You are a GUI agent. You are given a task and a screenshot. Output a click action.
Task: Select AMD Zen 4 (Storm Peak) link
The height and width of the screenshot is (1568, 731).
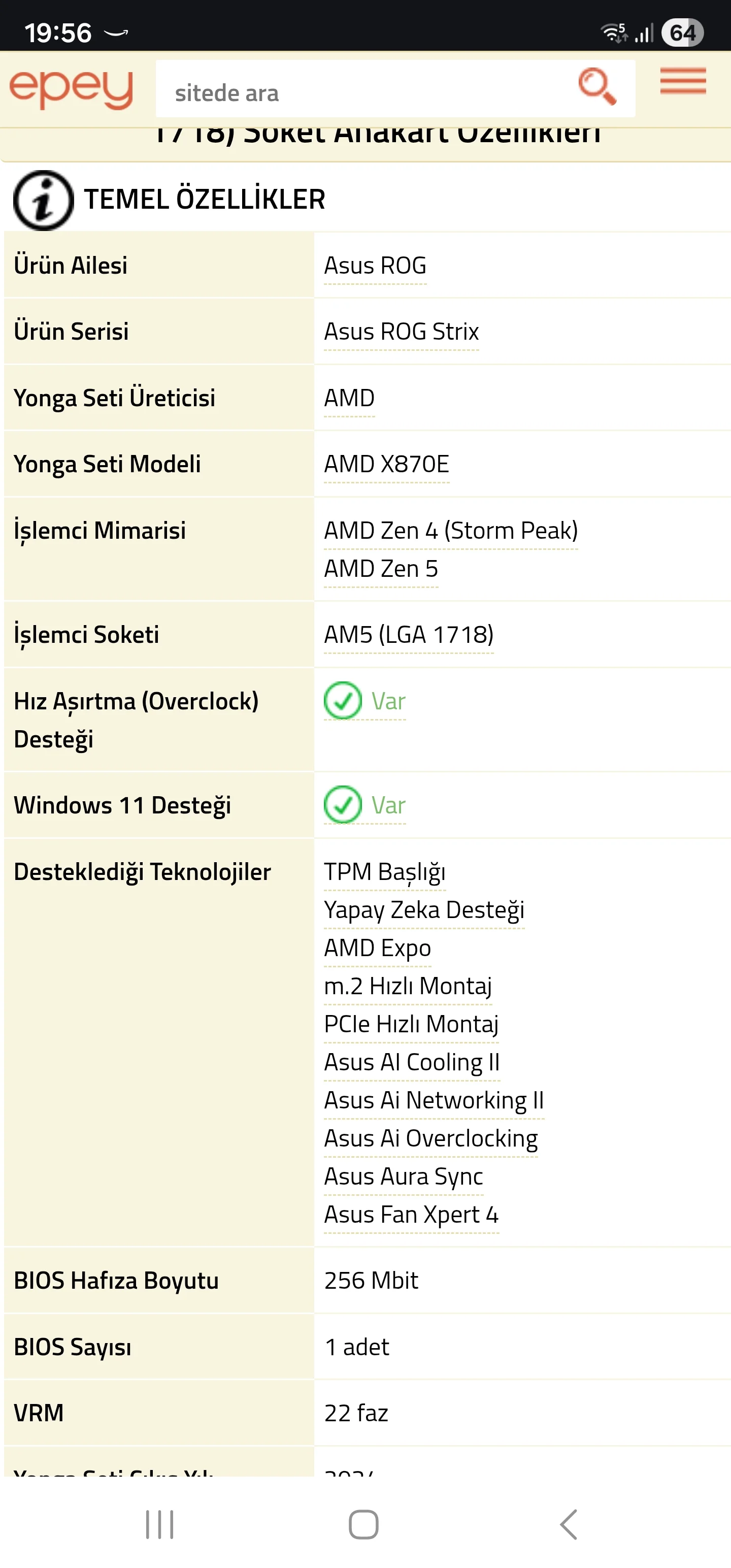(x=450, y=531)
